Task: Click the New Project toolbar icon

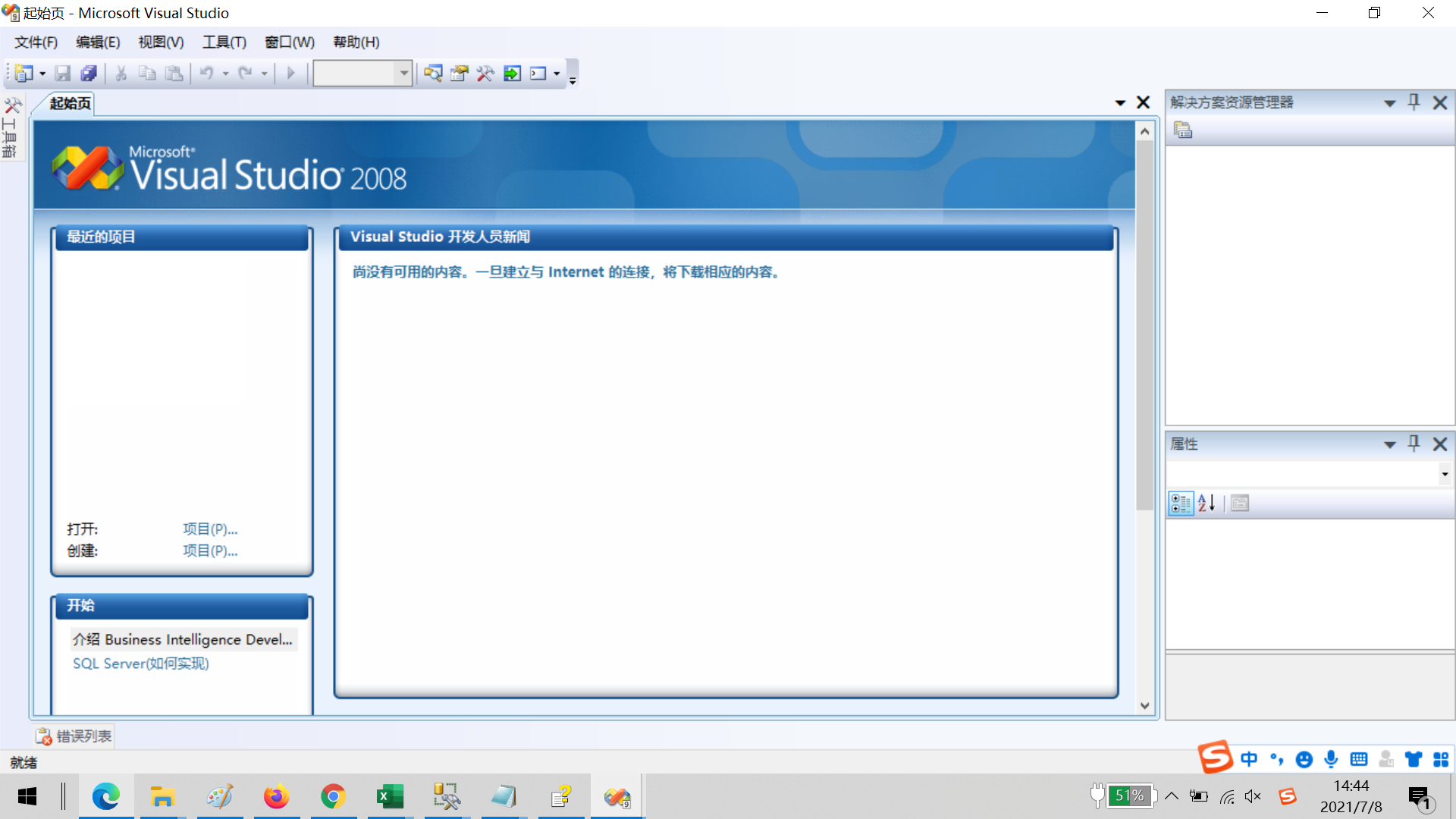Action: tap(24, 74)
